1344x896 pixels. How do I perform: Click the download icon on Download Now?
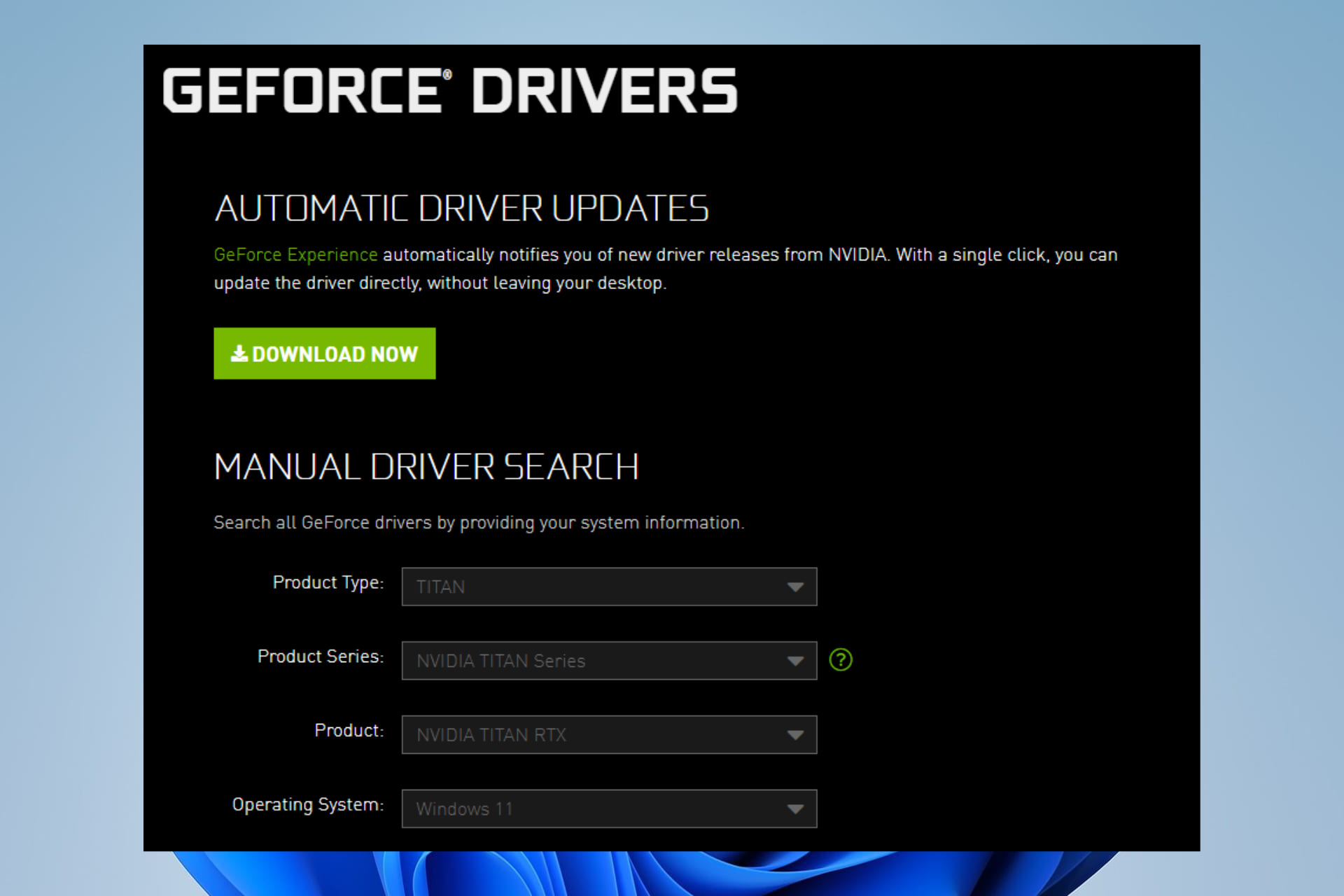click(x=239, y=353)
